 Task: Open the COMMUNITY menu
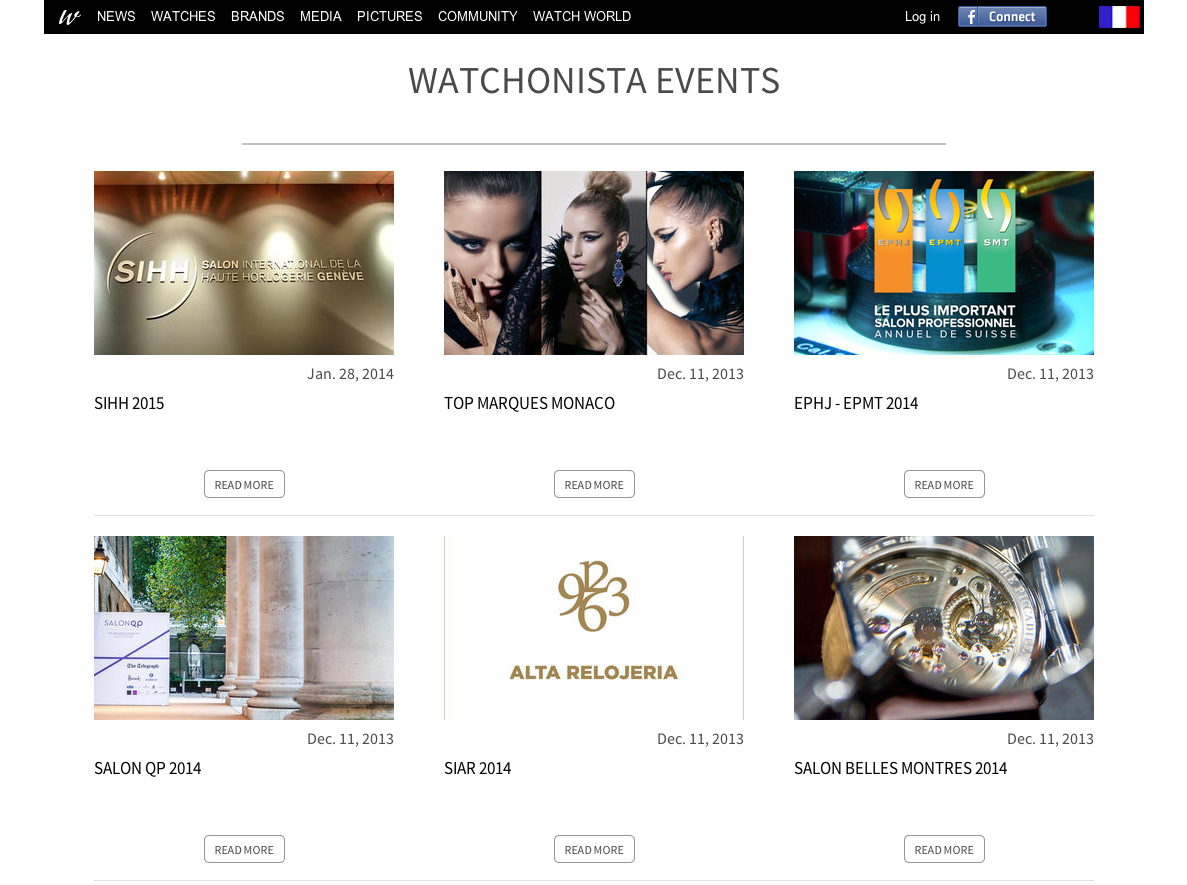(478, 17)
